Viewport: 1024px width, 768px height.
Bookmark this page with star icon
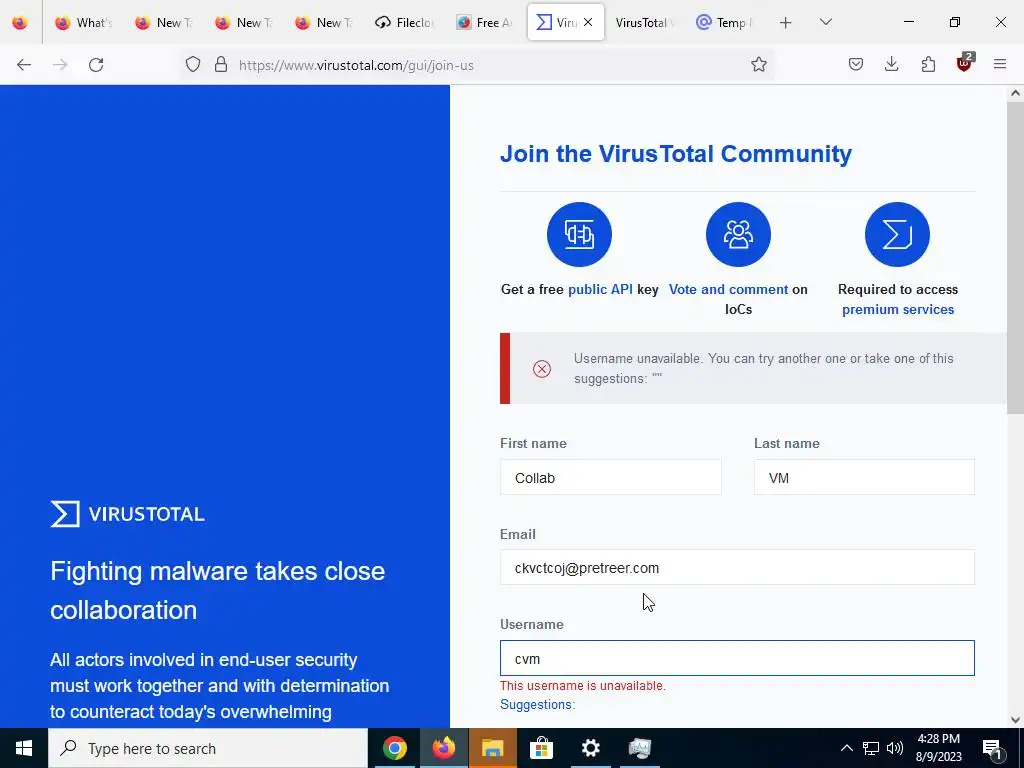pyautogui.click(x=758, y=64)
